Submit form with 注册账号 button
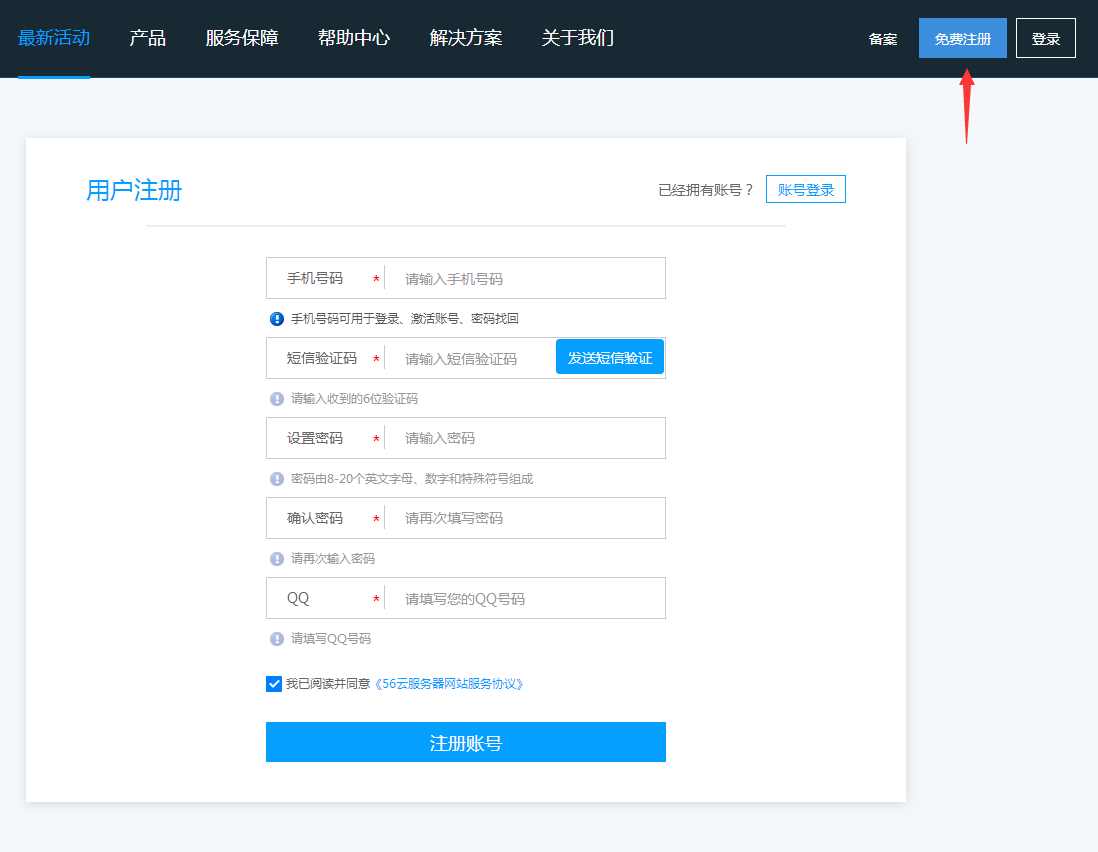Image resolution: width=1098 pixels, height=852 pixels. click(x=466, y=743)
